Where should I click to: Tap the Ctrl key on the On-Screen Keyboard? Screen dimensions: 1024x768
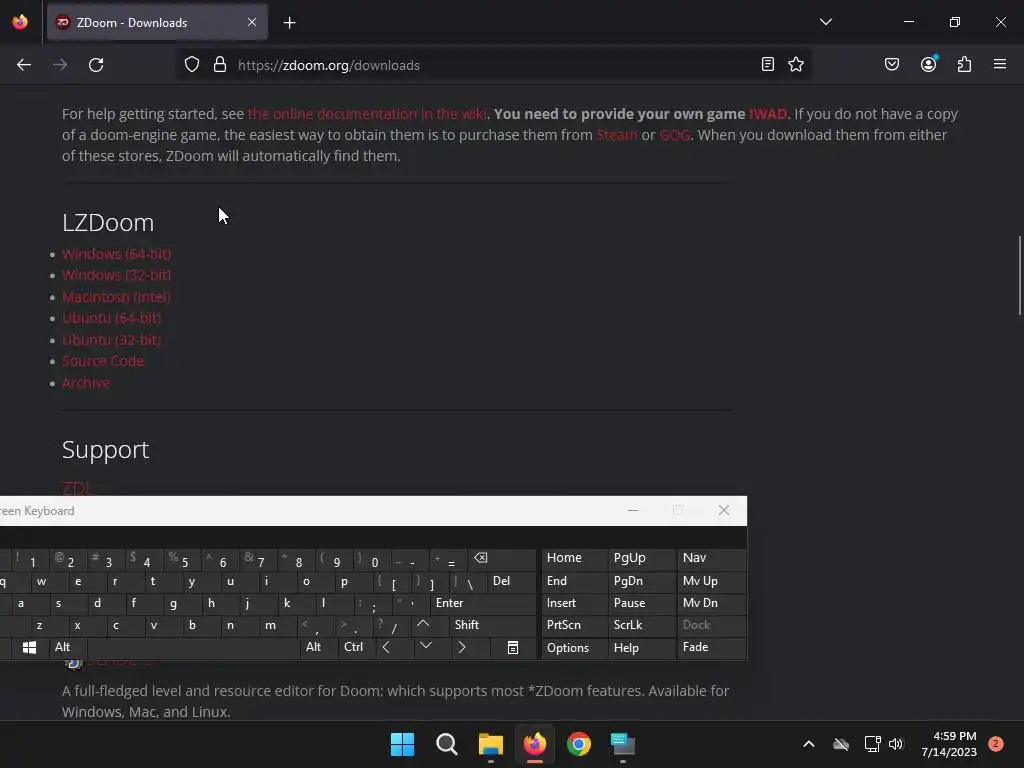point(356,647)
